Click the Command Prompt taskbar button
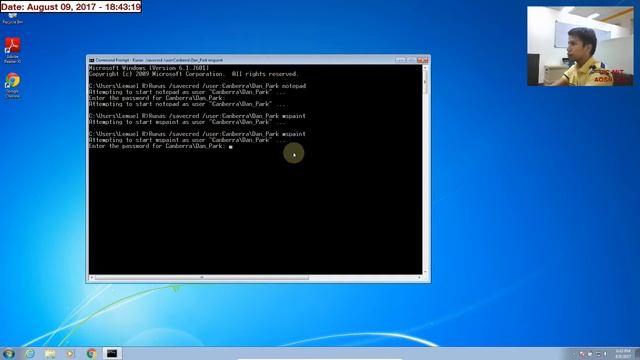640x360 pixels. [112, 353]
